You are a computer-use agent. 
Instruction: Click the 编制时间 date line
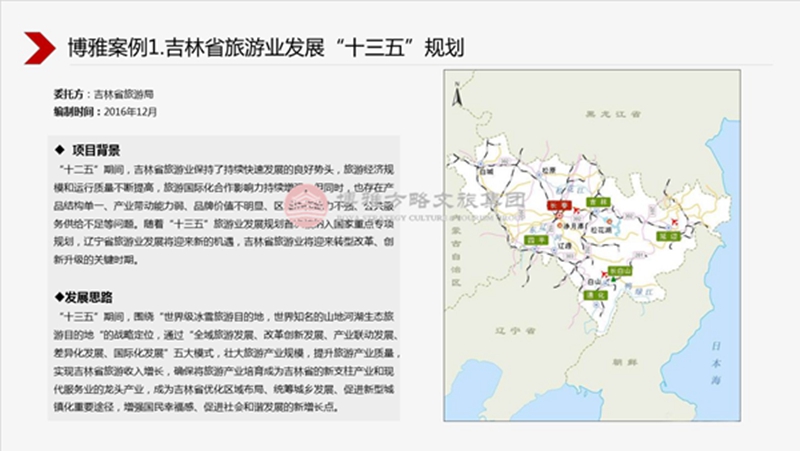click(105, 110)
